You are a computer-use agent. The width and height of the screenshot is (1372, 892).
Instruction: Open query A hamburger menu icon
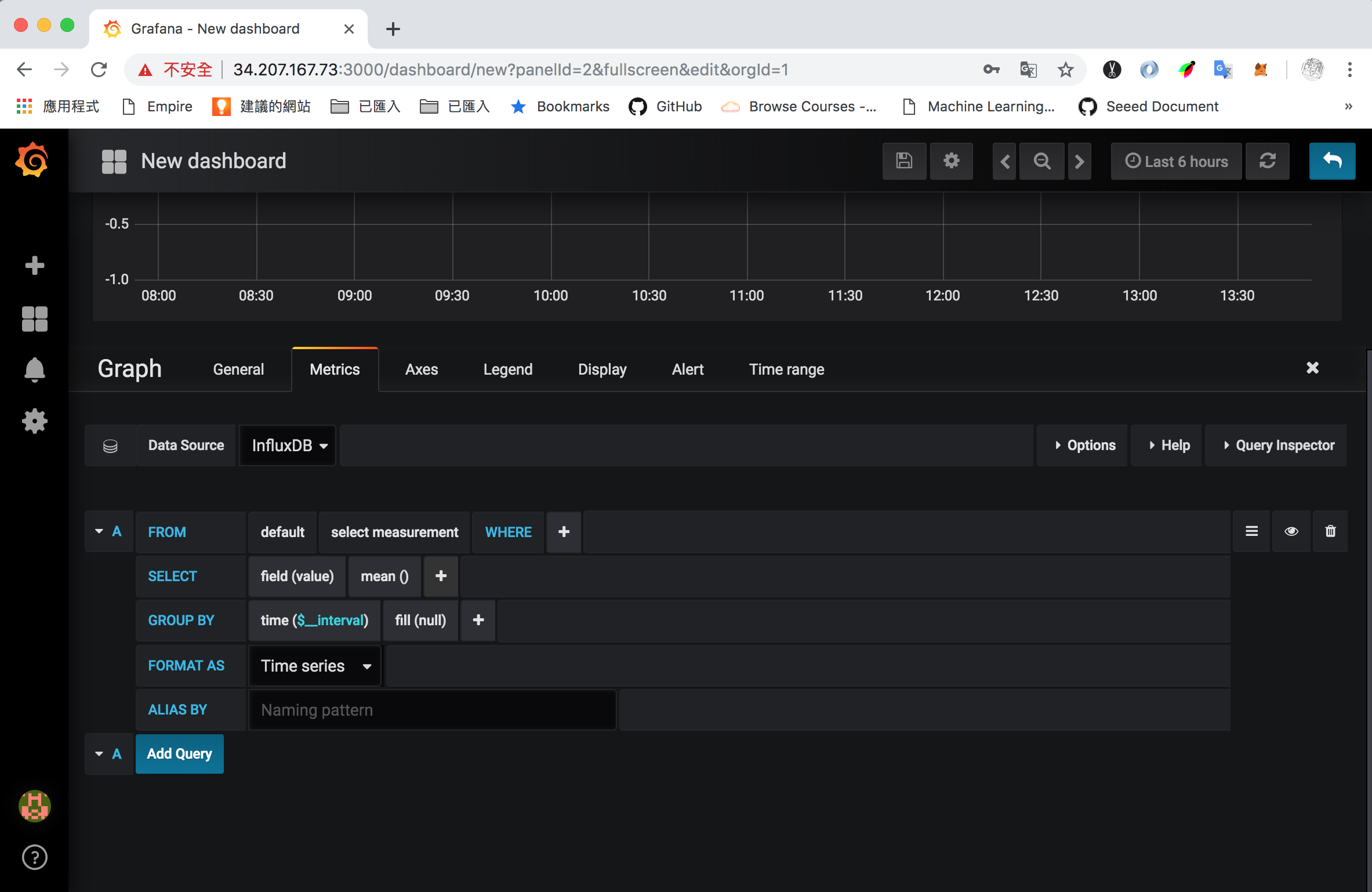click(1251, 531)
